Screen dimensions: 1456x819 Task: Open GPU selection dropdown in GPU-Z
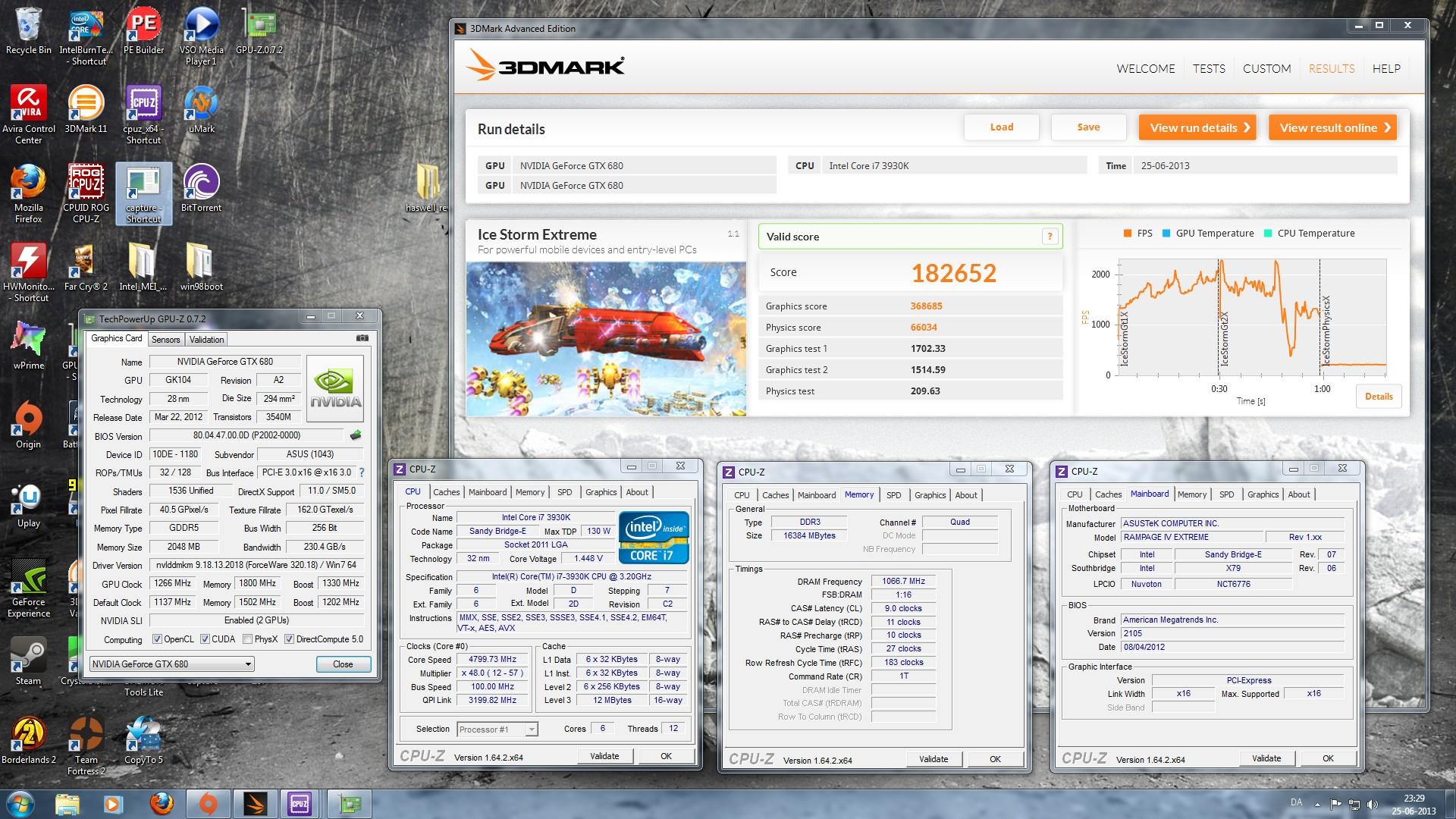point(171,664)
